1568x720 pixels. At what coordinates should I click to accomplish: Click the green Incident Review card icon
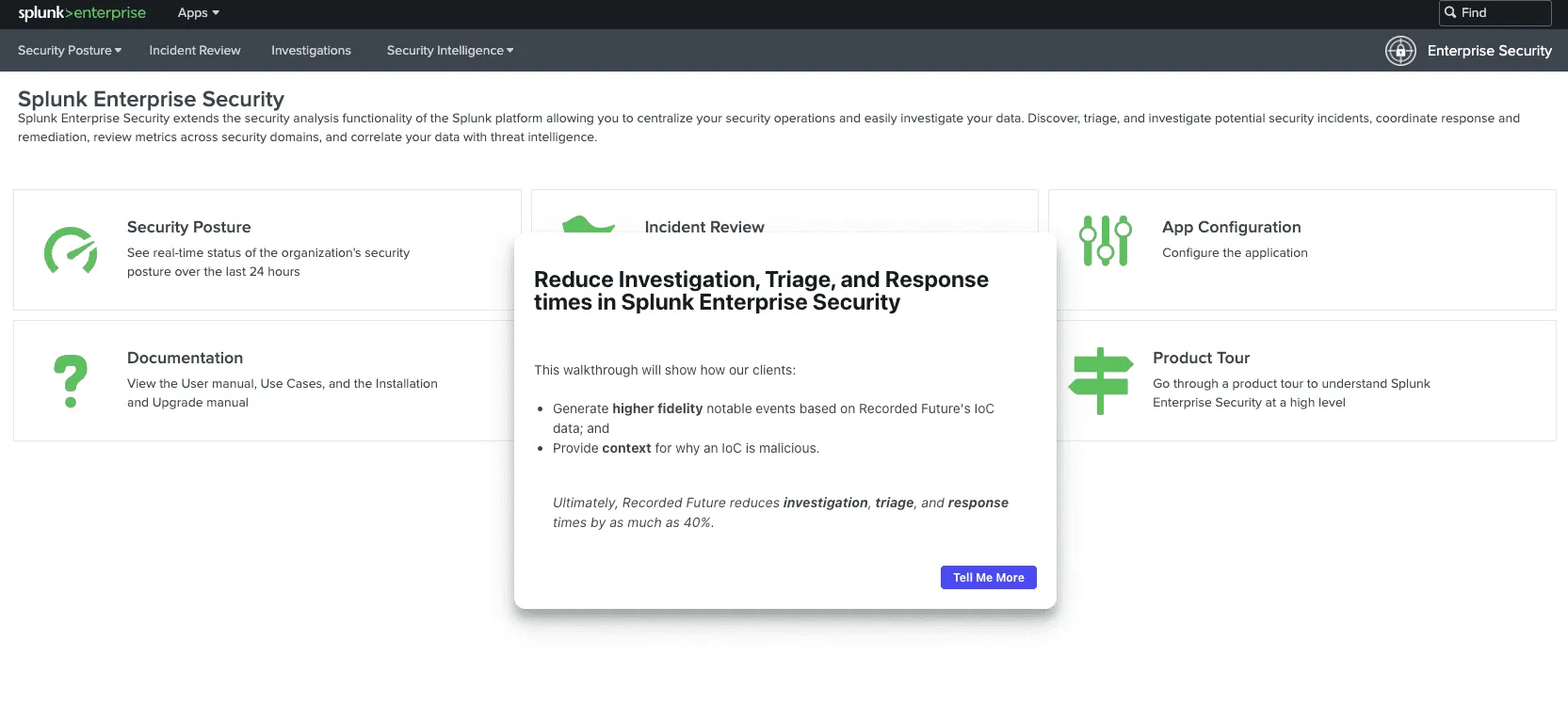click(589, 224)
